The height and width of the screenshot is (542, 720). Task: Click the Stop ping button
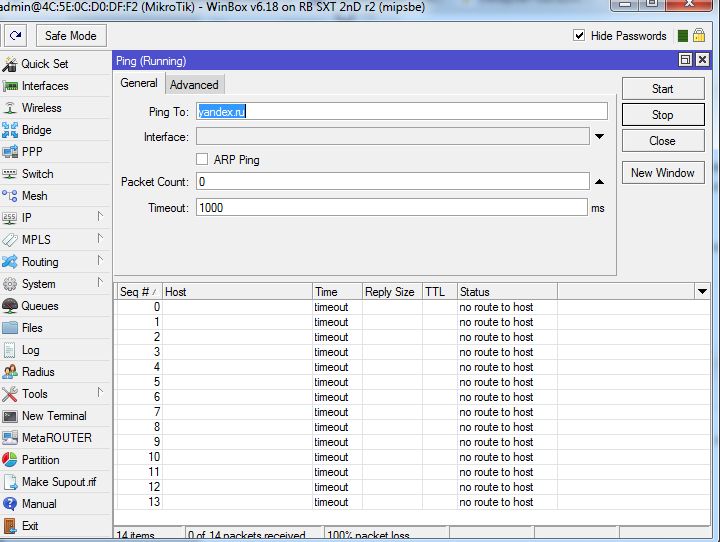click(x=663, y=115)
